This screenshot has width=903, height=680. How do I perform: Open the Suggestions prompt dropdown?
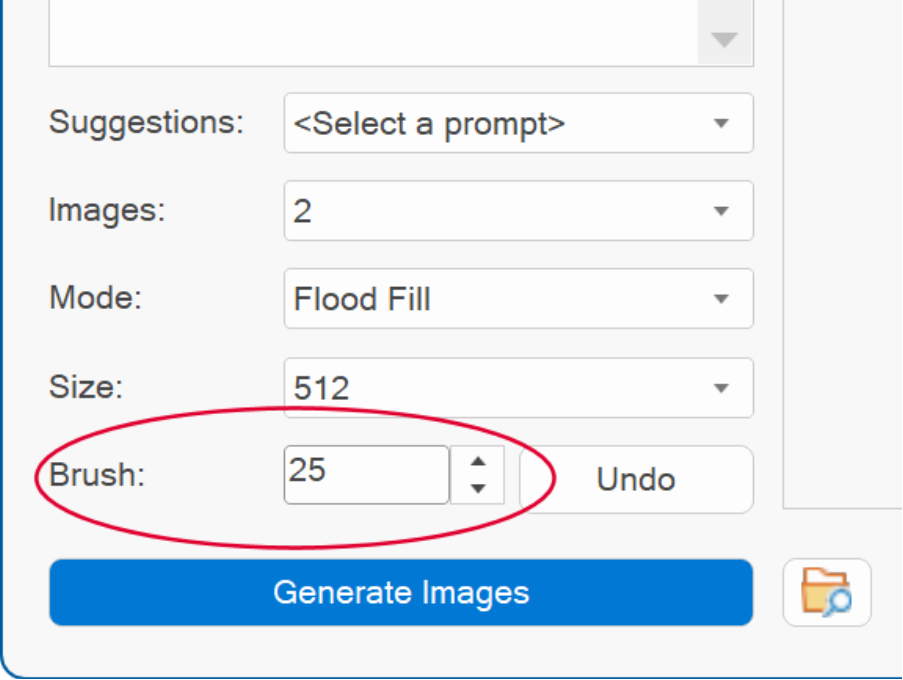[518, 123]
